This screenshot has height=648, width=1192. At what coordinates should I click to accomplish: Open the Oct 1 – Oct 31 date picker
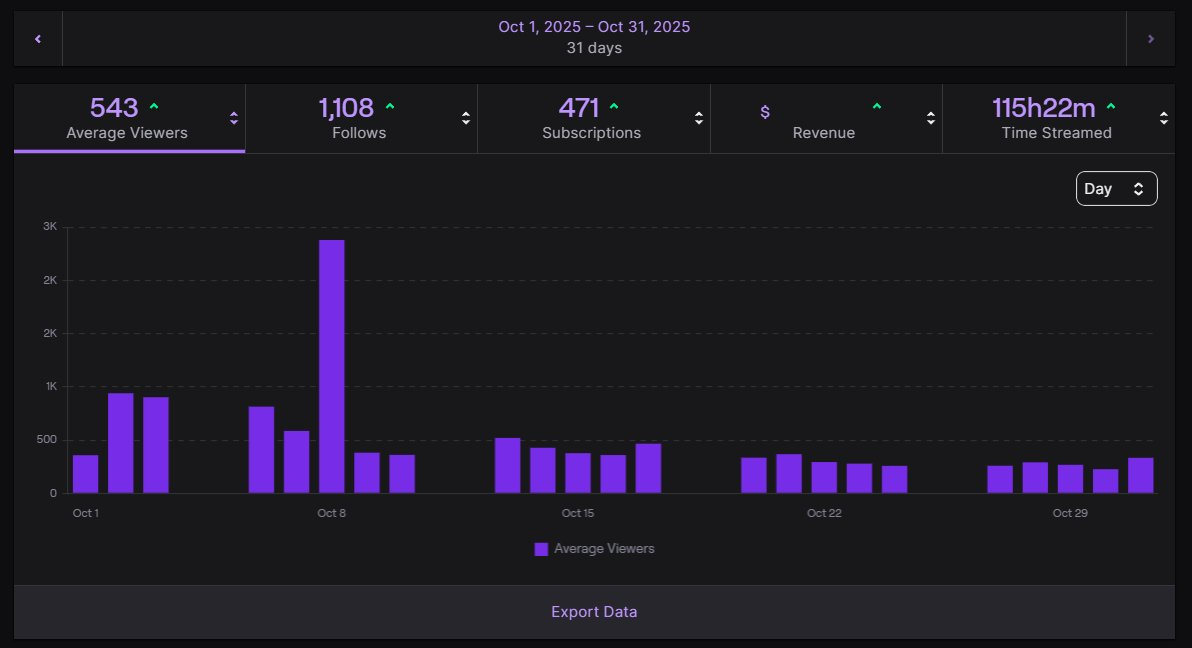(594, 38)
